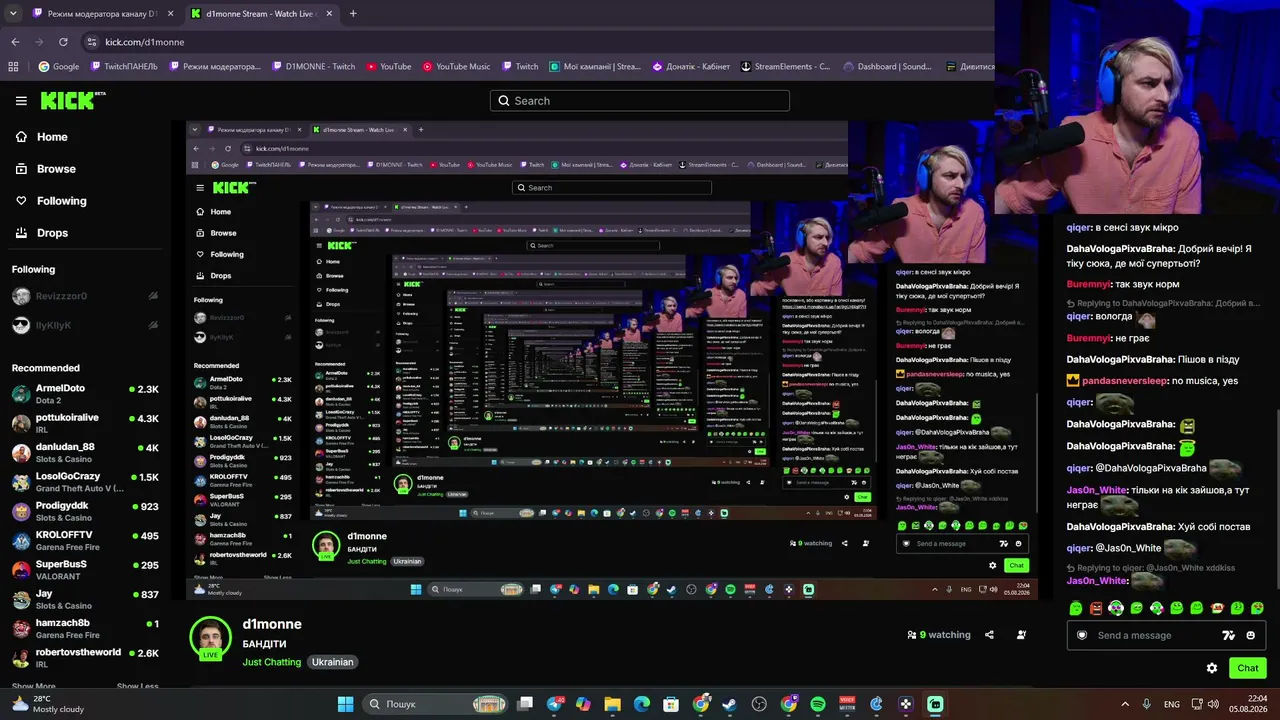
Task: Open Jay recommended channel
Action: (x=85, y=599)
